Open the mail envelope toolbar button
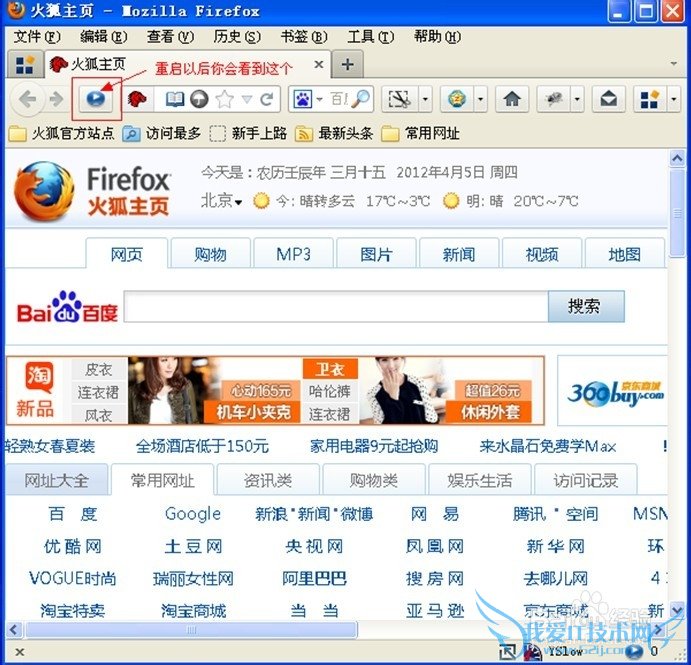This screenshot has height=665, width=691. [609, 99]
